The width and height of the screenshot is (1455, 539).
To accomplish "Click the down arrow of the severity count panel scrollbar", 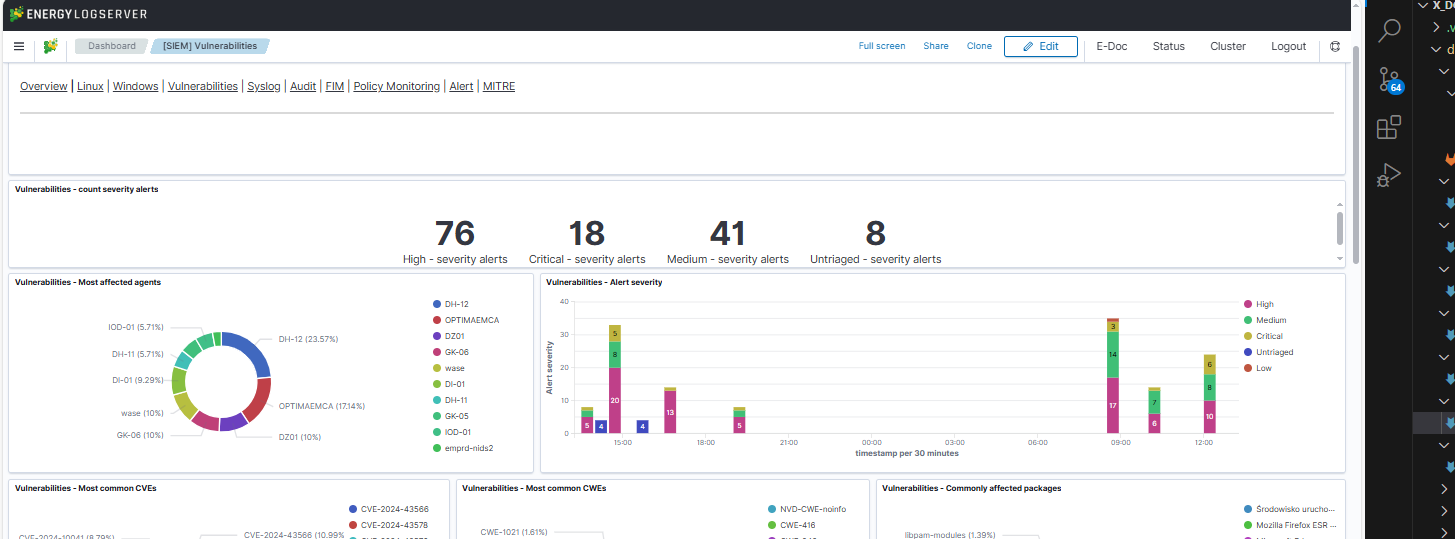I will coord(1340,259).
